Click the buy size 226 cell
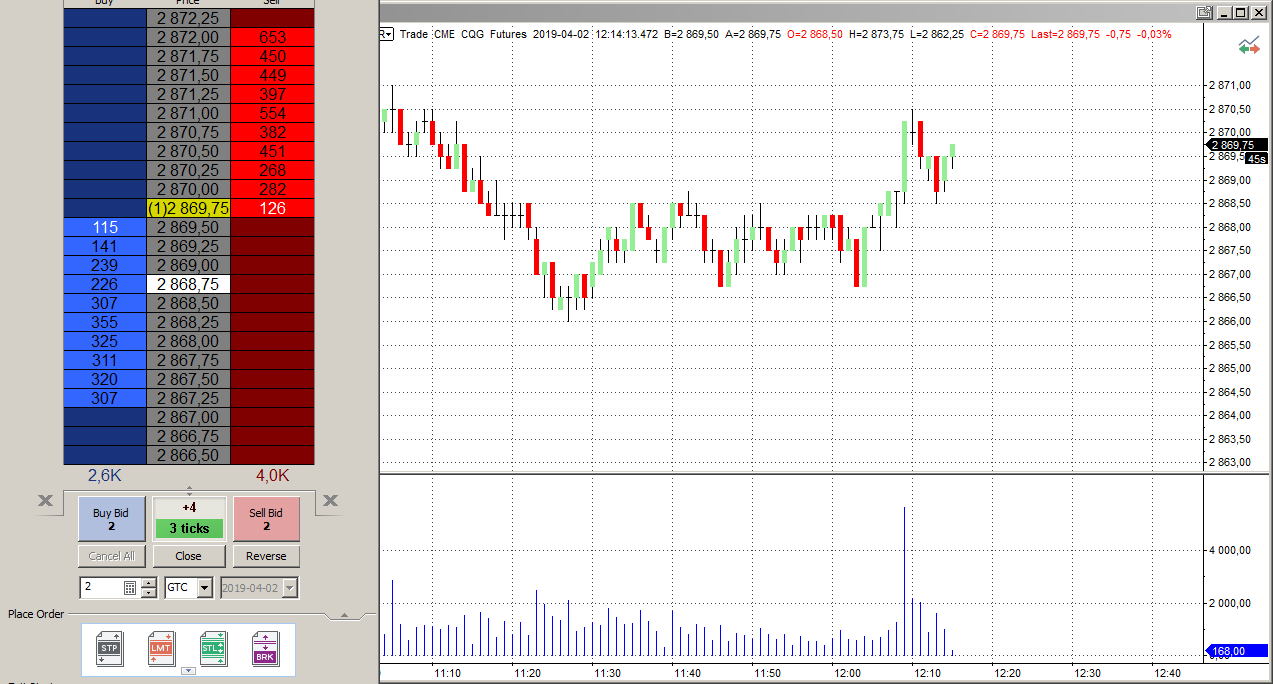Screen dimensions: 1273x684 tap(105, 284)
